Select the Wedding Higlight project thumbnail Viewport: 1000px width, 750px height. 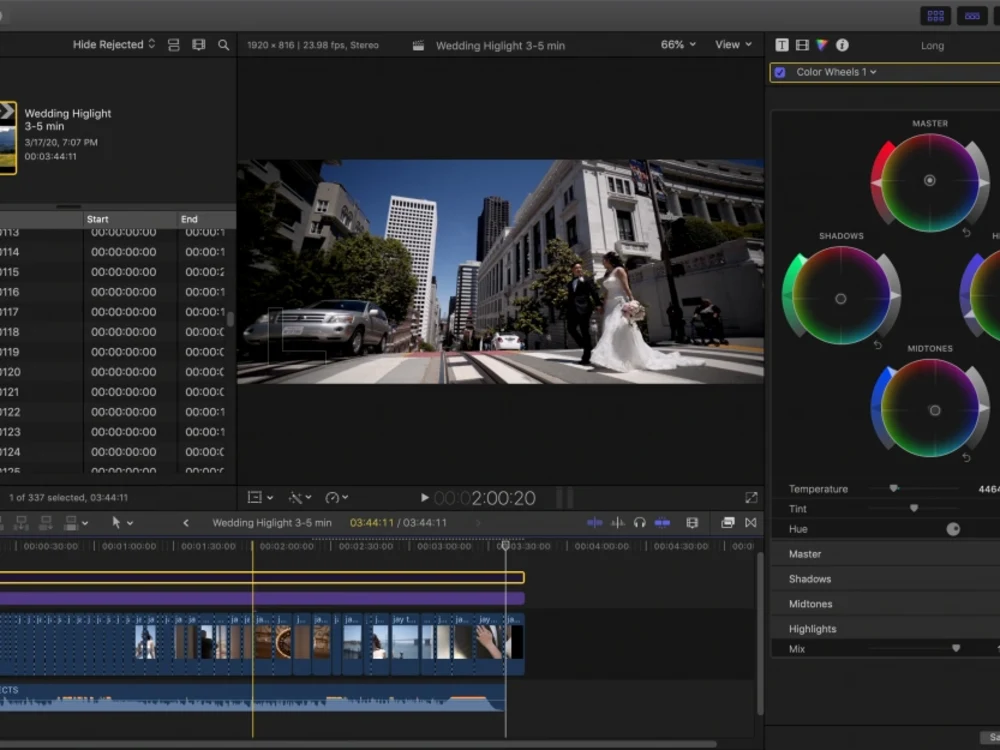pyautogui.click(x=8, y=138)
